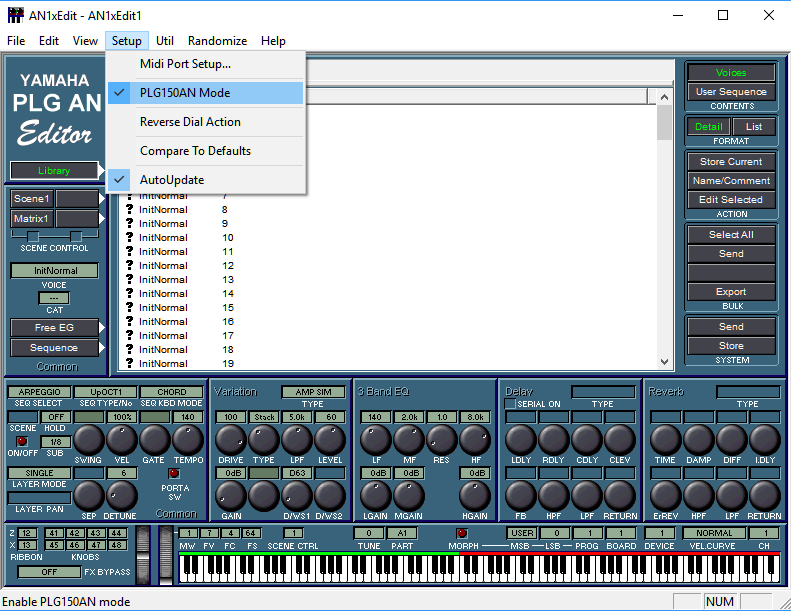Click the DETUNE knob
791x611 pixels.
tap(122, 495)
